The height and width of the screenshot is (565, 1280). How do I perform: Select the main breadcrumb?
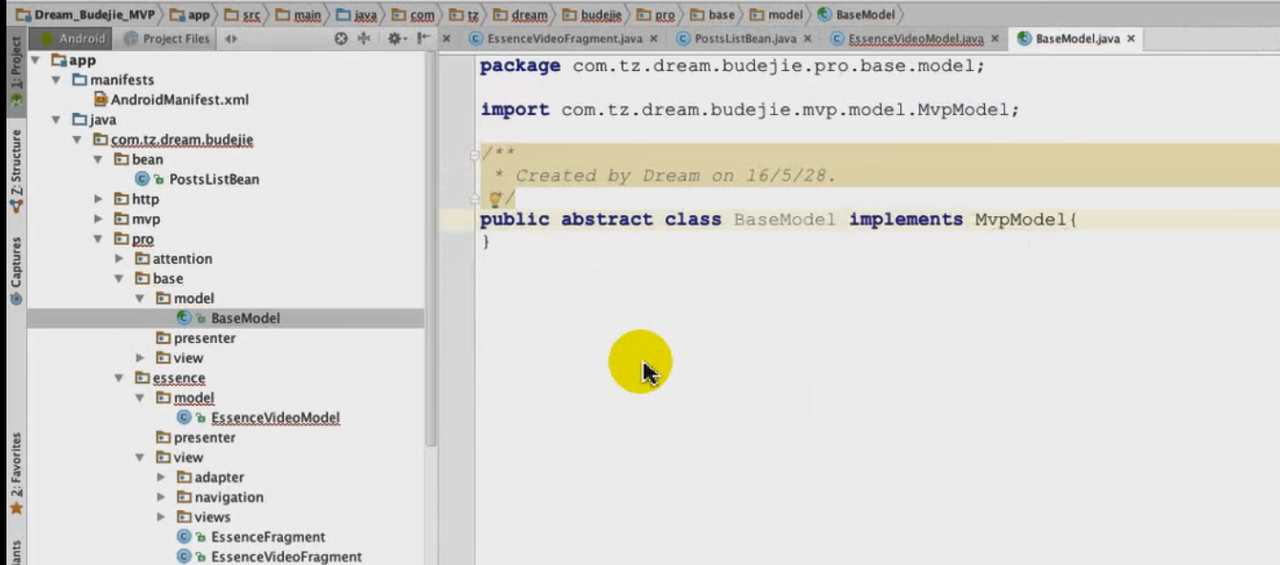(x=300, y=15)
